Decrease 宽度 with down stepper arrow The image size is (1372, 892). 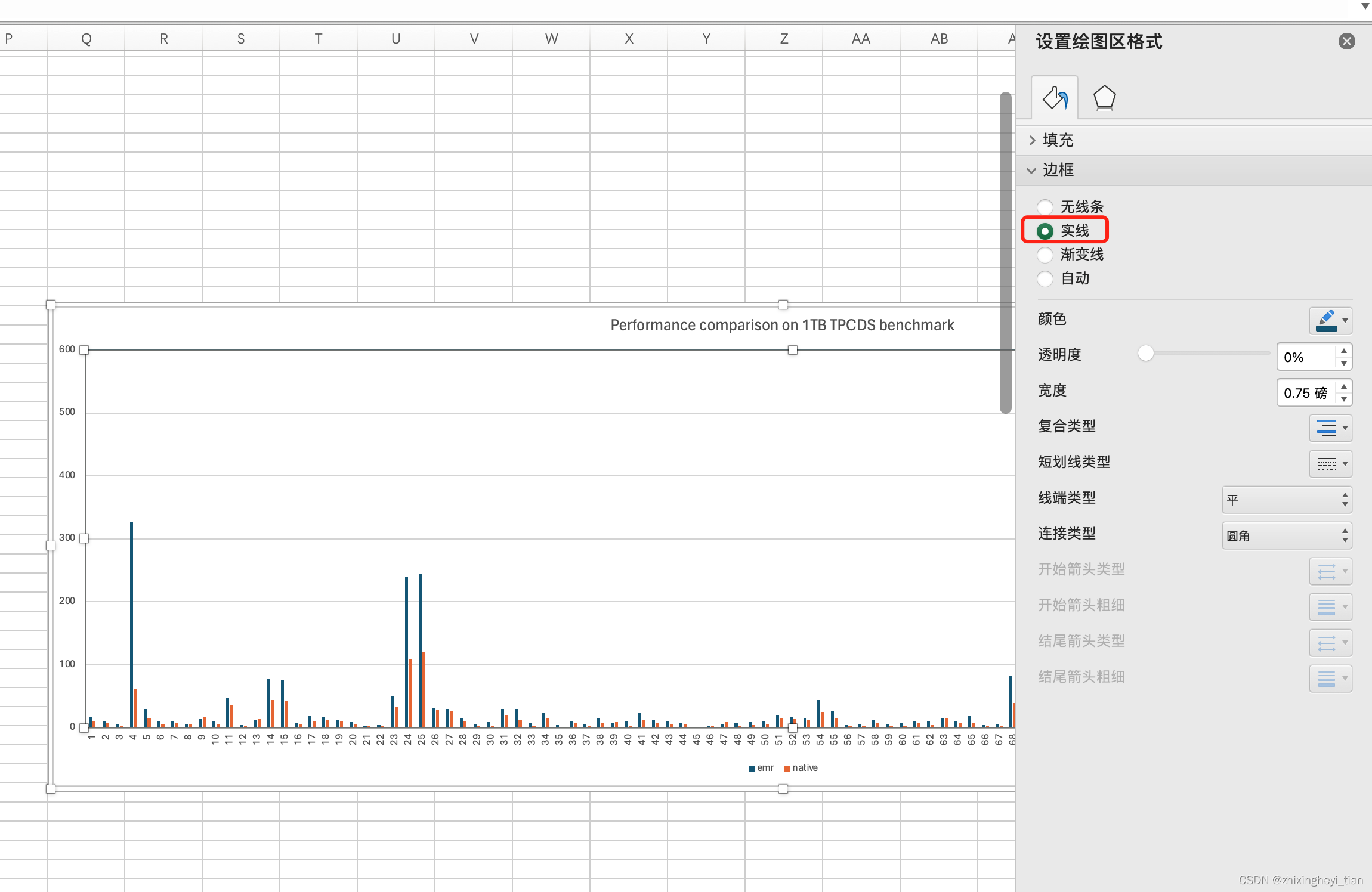click(1344, 399)
